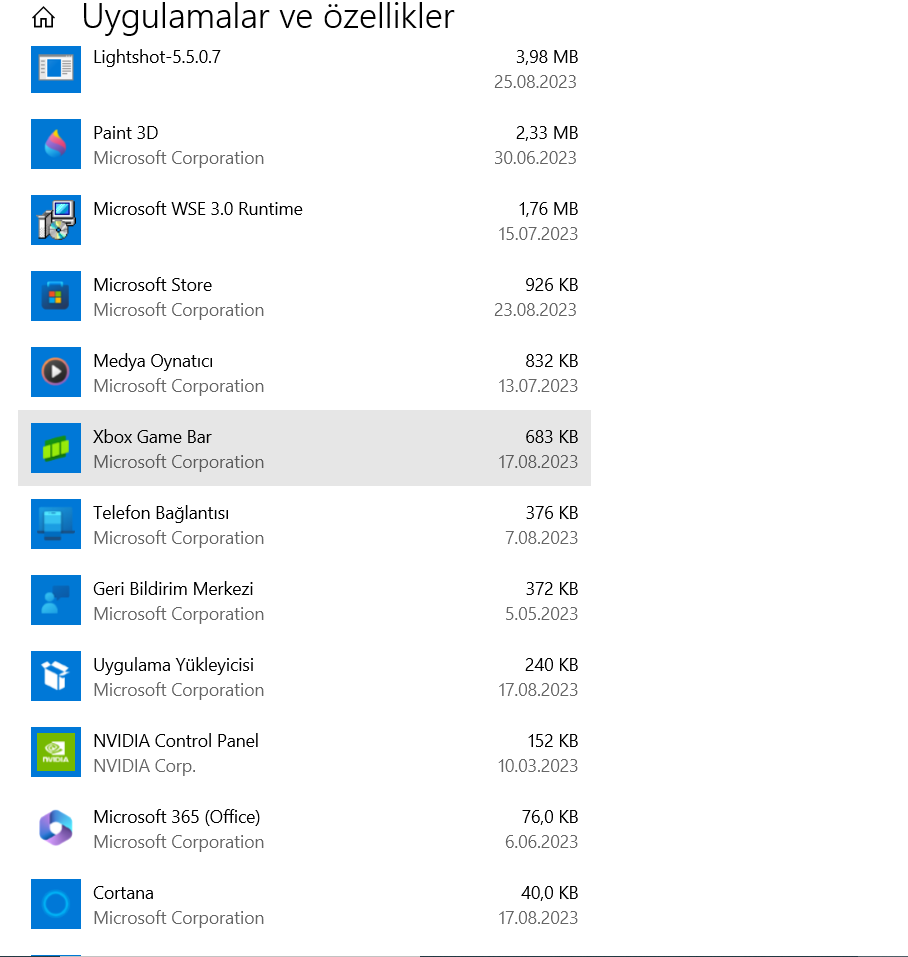Click the Xbox Game Bar icon

(56, 448)
